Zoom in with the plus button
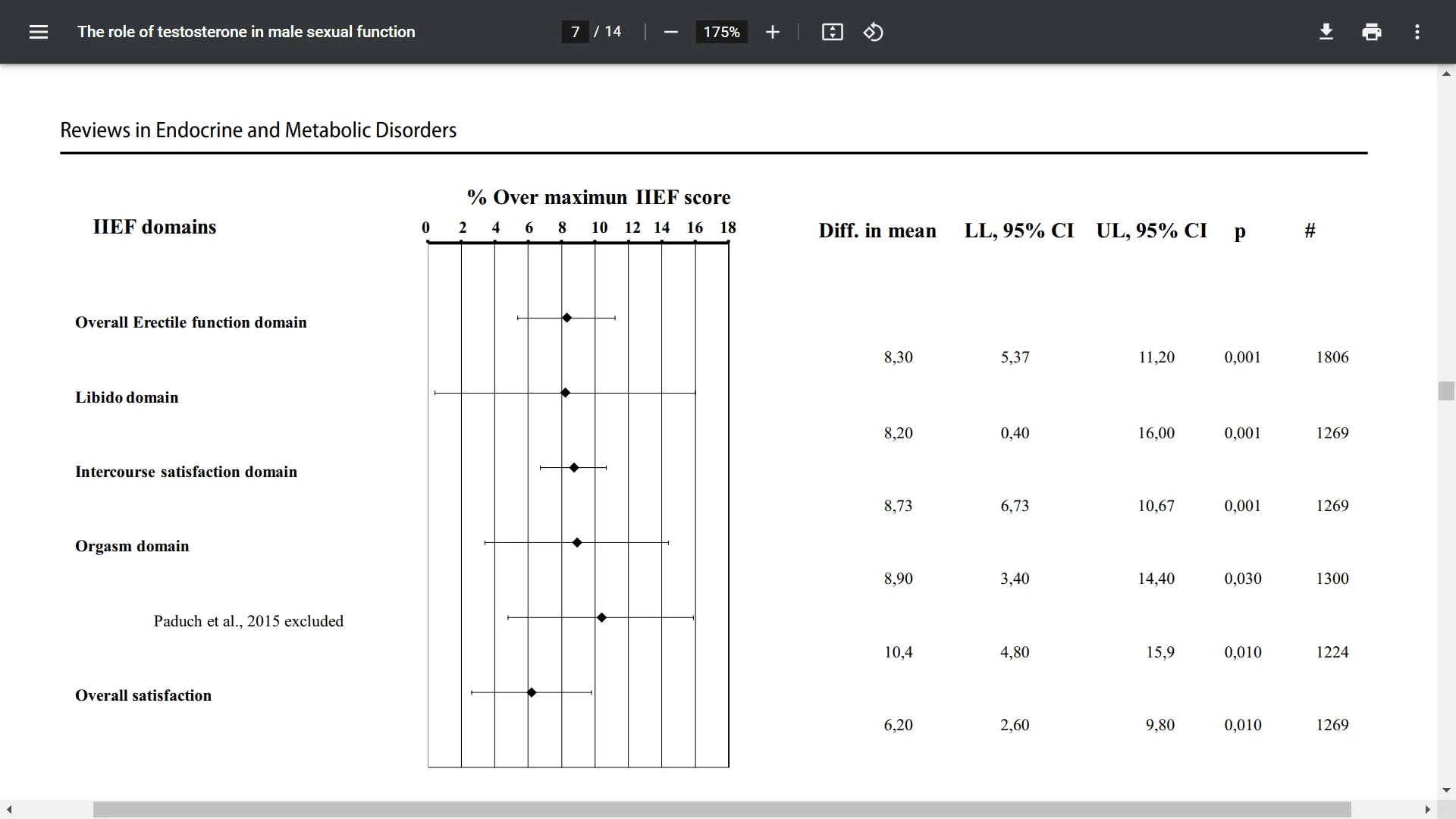1456x819 pixels. click(772, 32)
